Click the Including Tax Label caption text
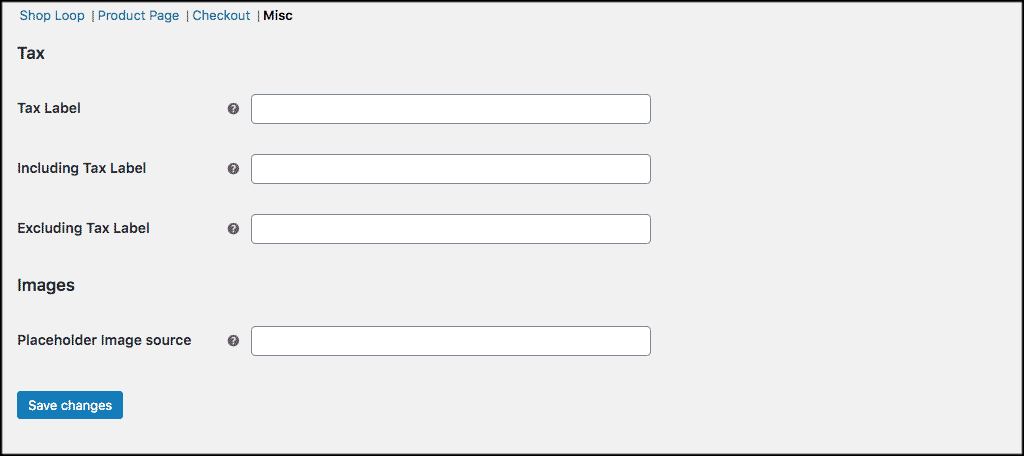The image size is (1024, 456). coord(82,168)
